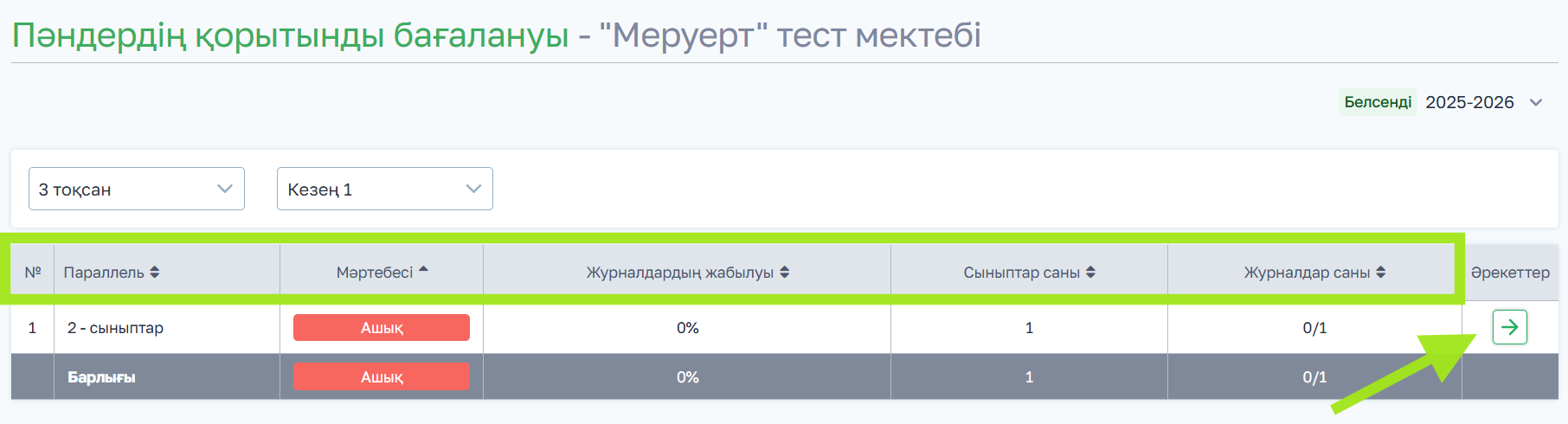Click Журналдар саны sort icon
The width and height of the screenshot is (1568, 424).
(1381, 273)
